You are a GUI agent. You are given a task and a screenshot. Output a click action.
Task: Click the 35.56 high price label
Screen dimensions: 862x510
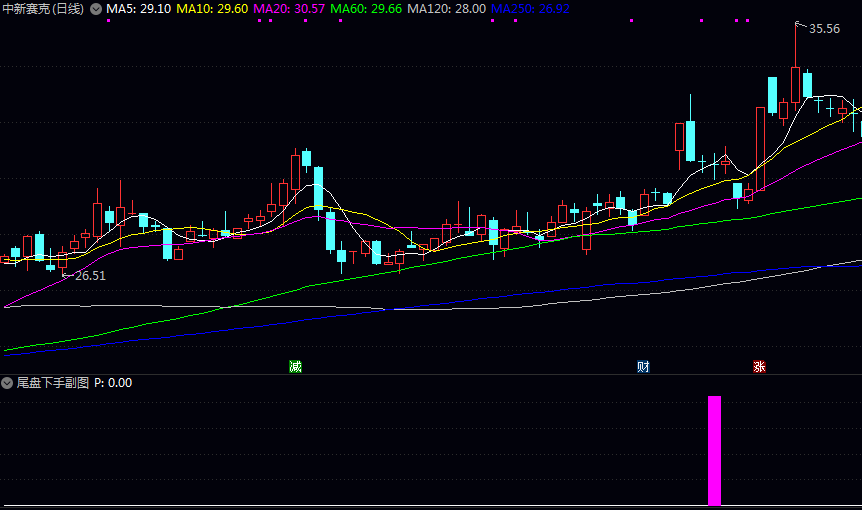point(824,29)
